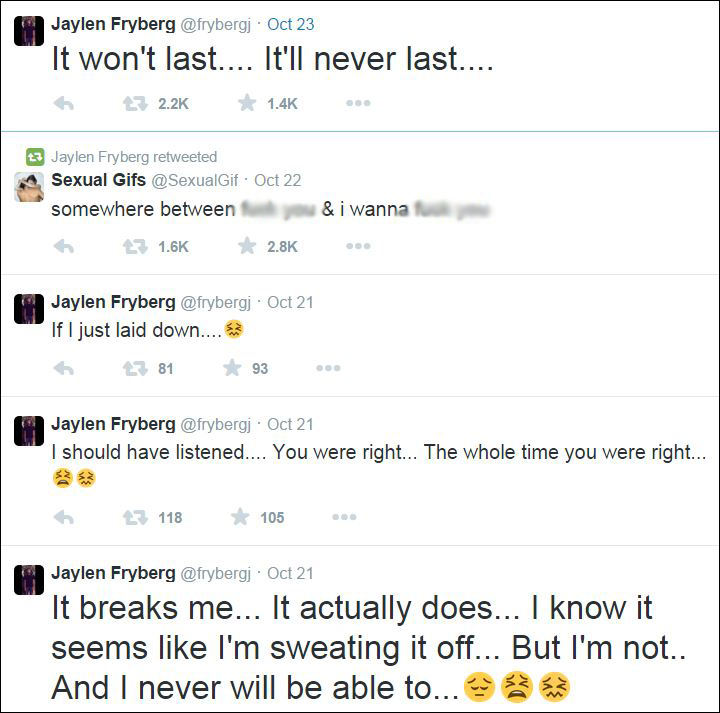Reply to the Sexual Gifs retweet
Image resolution: width=720 pixels, height=713 pixels.
tap(63, 246)
